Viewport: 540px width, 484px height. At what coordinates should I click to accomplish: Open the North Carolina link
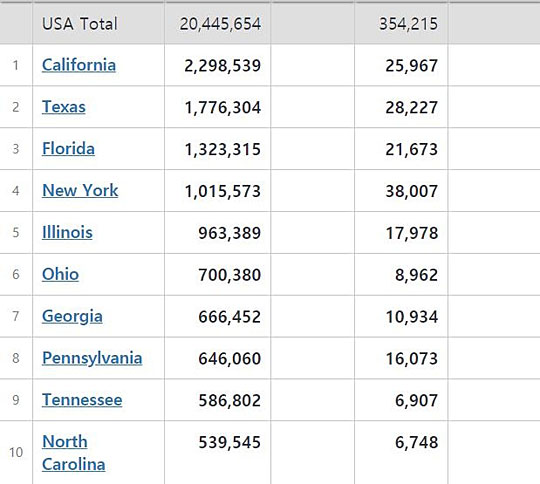coord(74,453)
